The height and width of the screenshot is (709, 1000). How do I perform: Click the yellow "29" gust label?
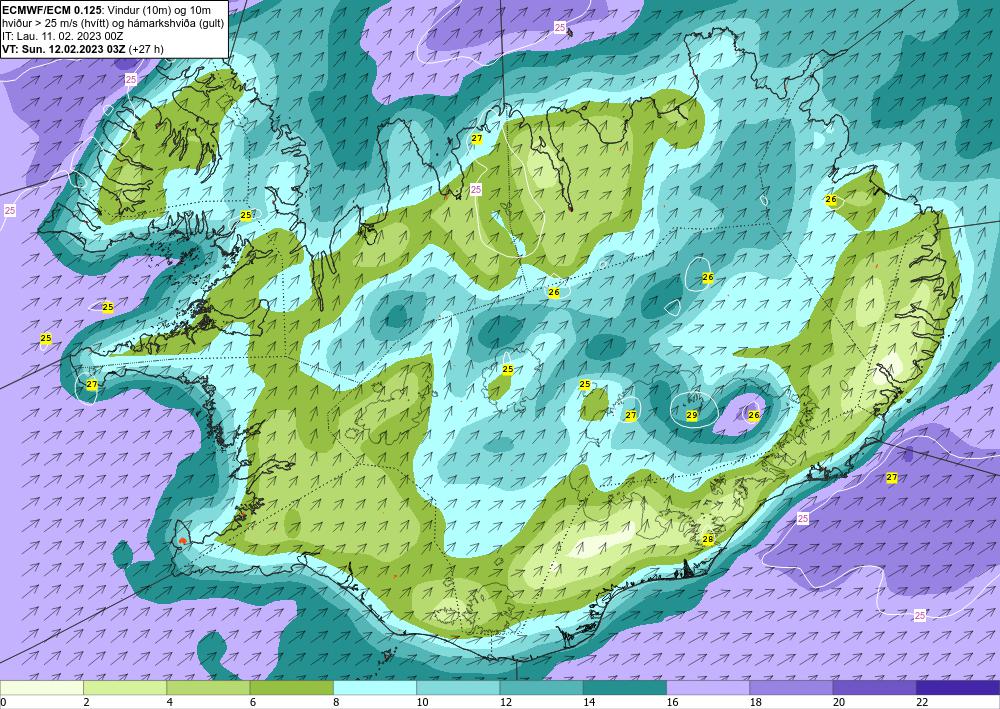point(691,415)
